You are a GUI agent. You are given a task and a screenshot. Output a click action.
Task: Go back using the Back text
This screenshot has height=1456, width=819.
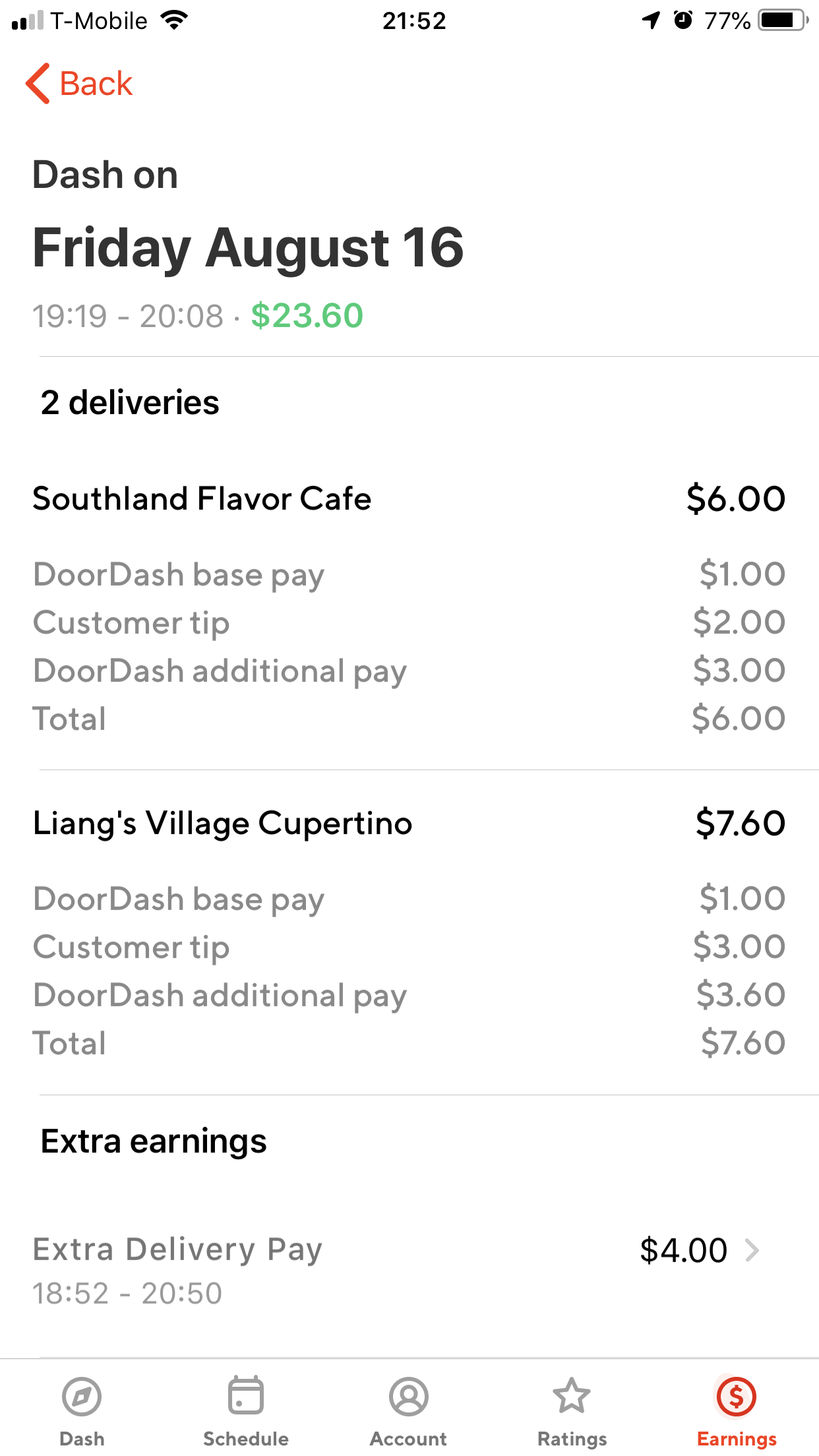point(96,84)
